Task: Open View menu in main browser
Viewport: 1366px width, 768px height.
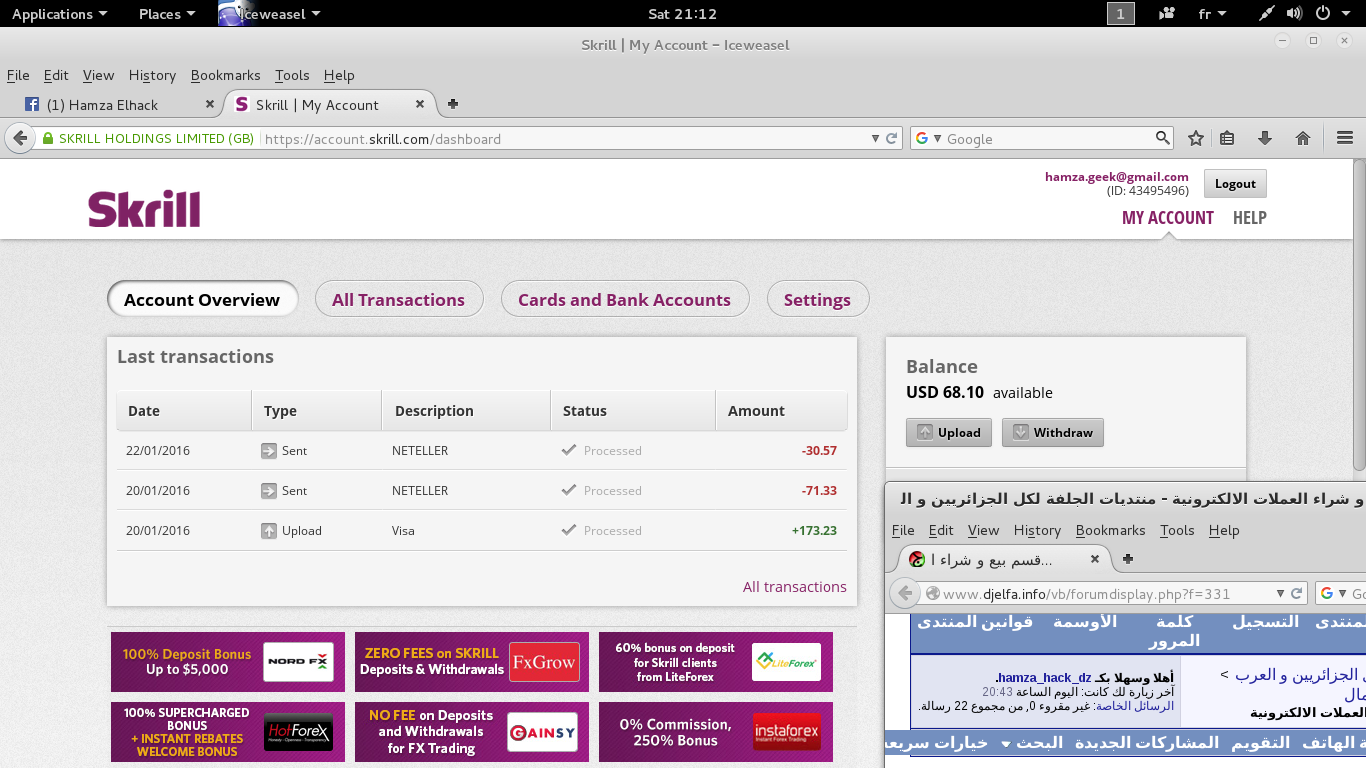Action: coord(98,75)
